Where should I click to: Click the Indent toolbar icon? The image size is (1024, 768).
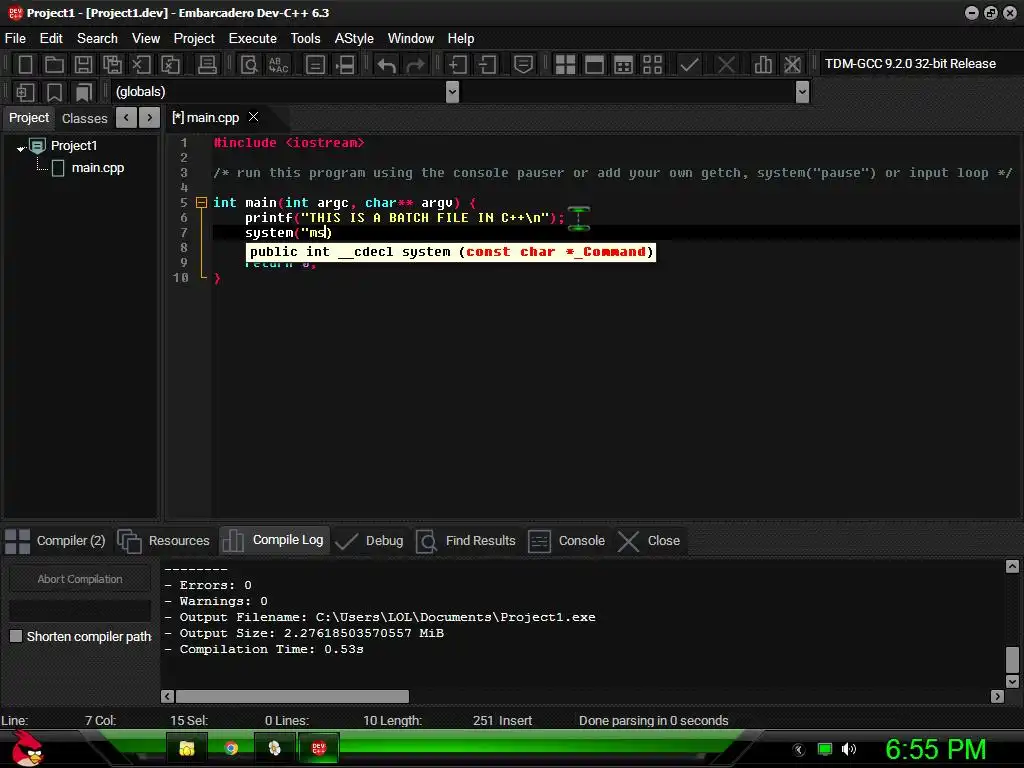[x=457, y=65]
